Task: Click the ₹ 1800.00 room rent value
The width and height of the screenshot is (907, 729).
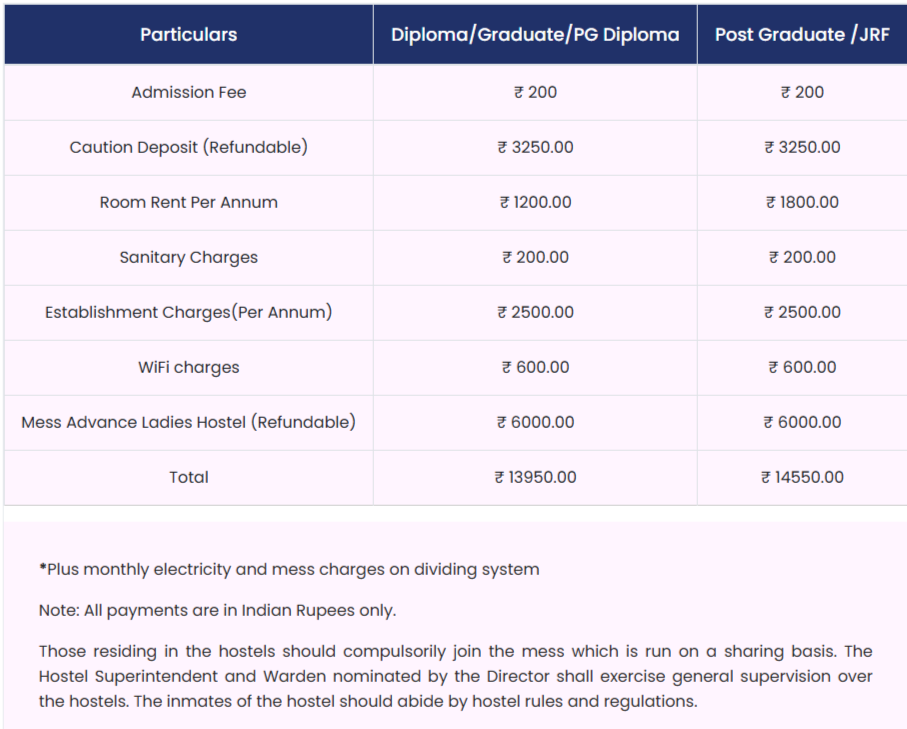Action: (802, 202)
